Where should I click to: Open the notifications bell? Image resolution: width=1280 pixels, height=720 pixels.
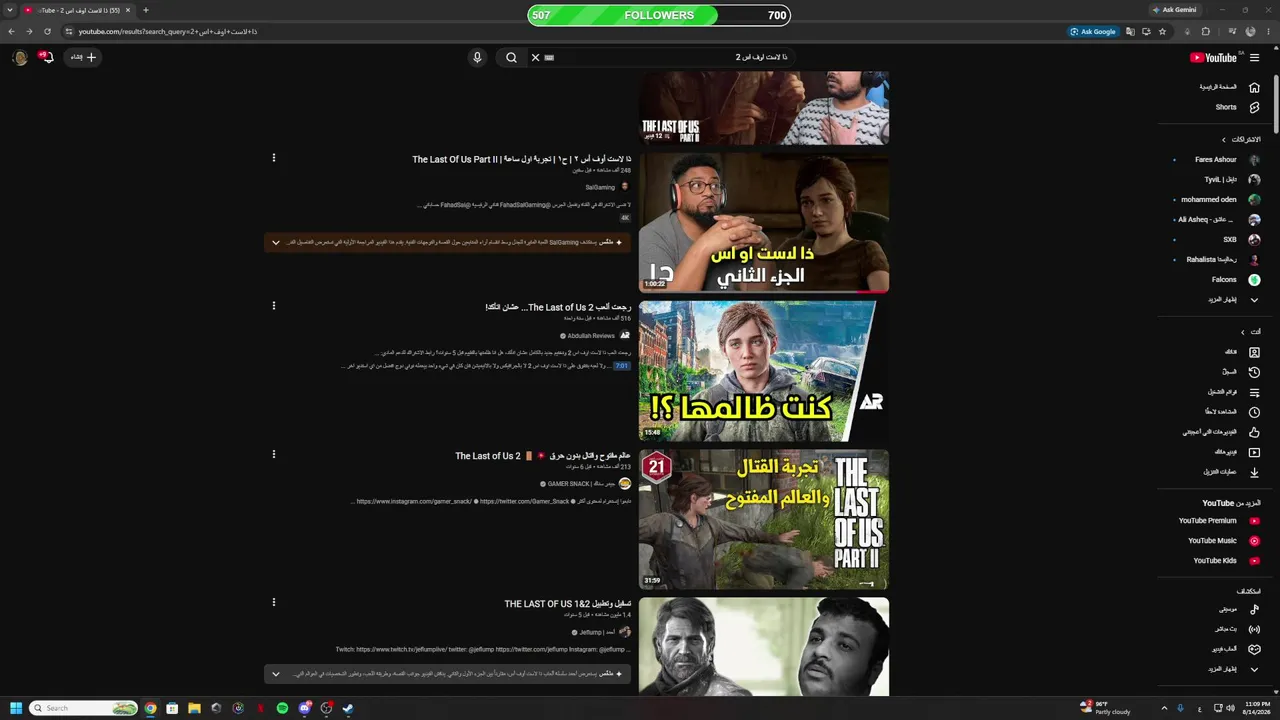tap(46, 57)
